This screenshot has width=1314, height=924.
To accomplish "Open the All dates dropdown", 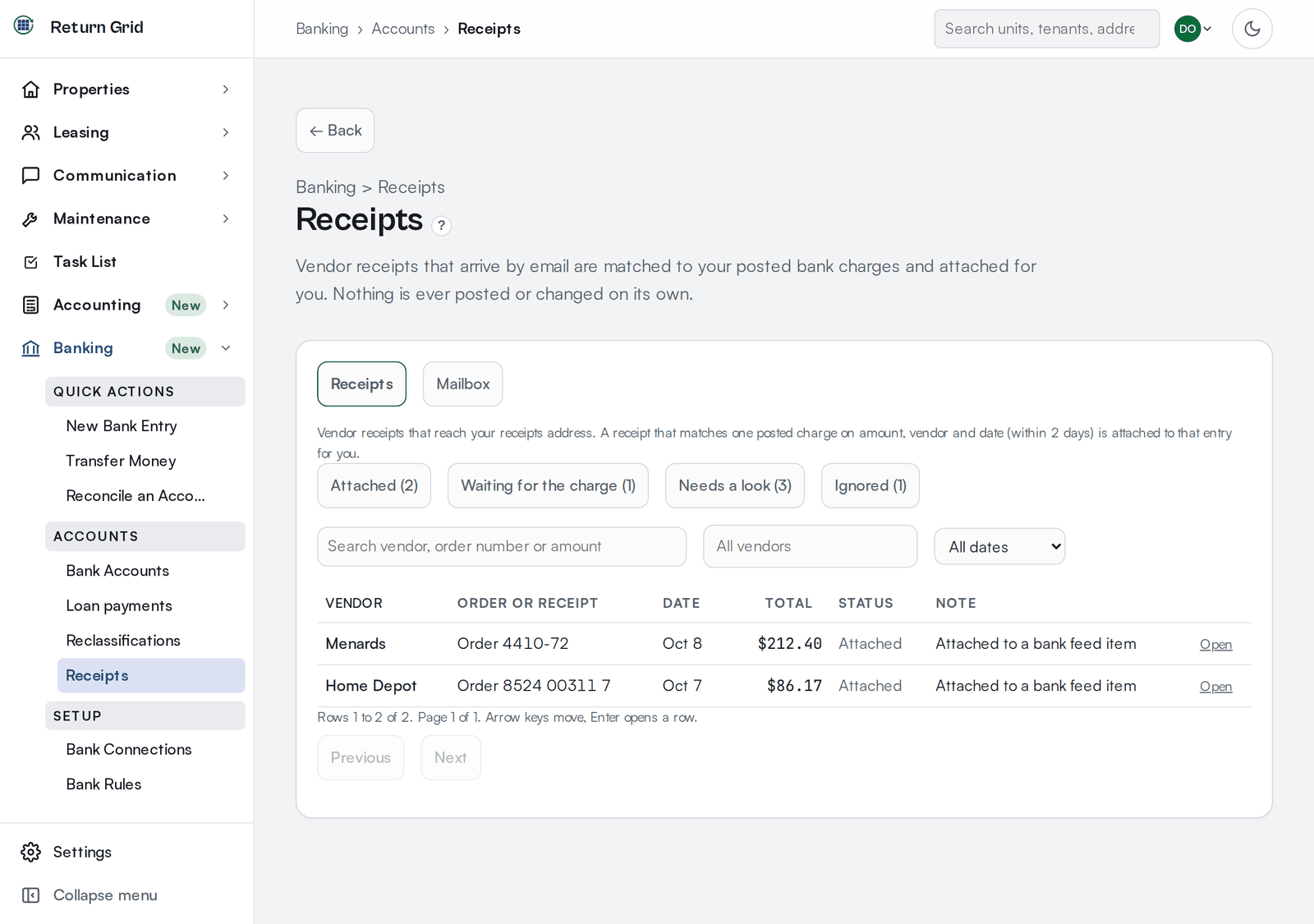I will 999,547.
